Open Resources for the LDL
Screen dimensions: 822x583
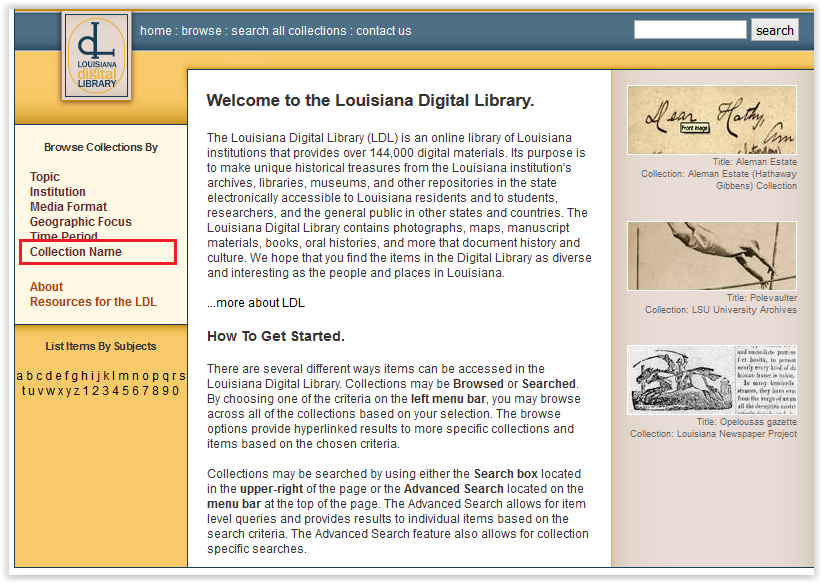pos(93,302)
